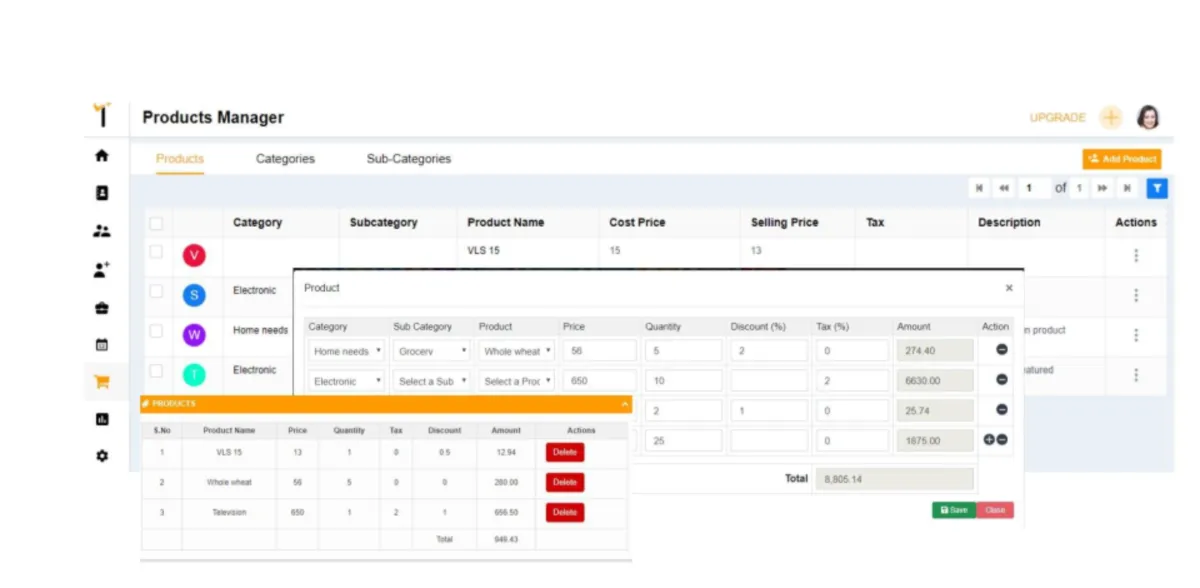Go to the previous page of results

pos(1003,188)
